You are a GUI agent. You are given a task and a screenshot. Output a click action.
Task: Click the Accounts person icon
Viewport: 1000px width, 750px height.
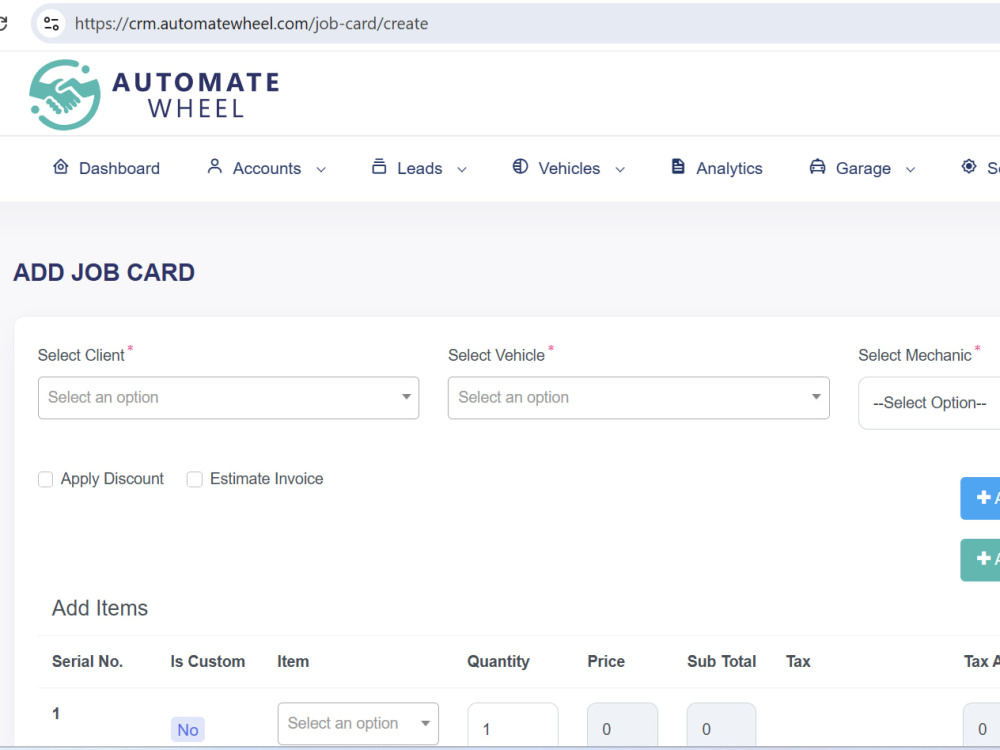pos(215,167)
